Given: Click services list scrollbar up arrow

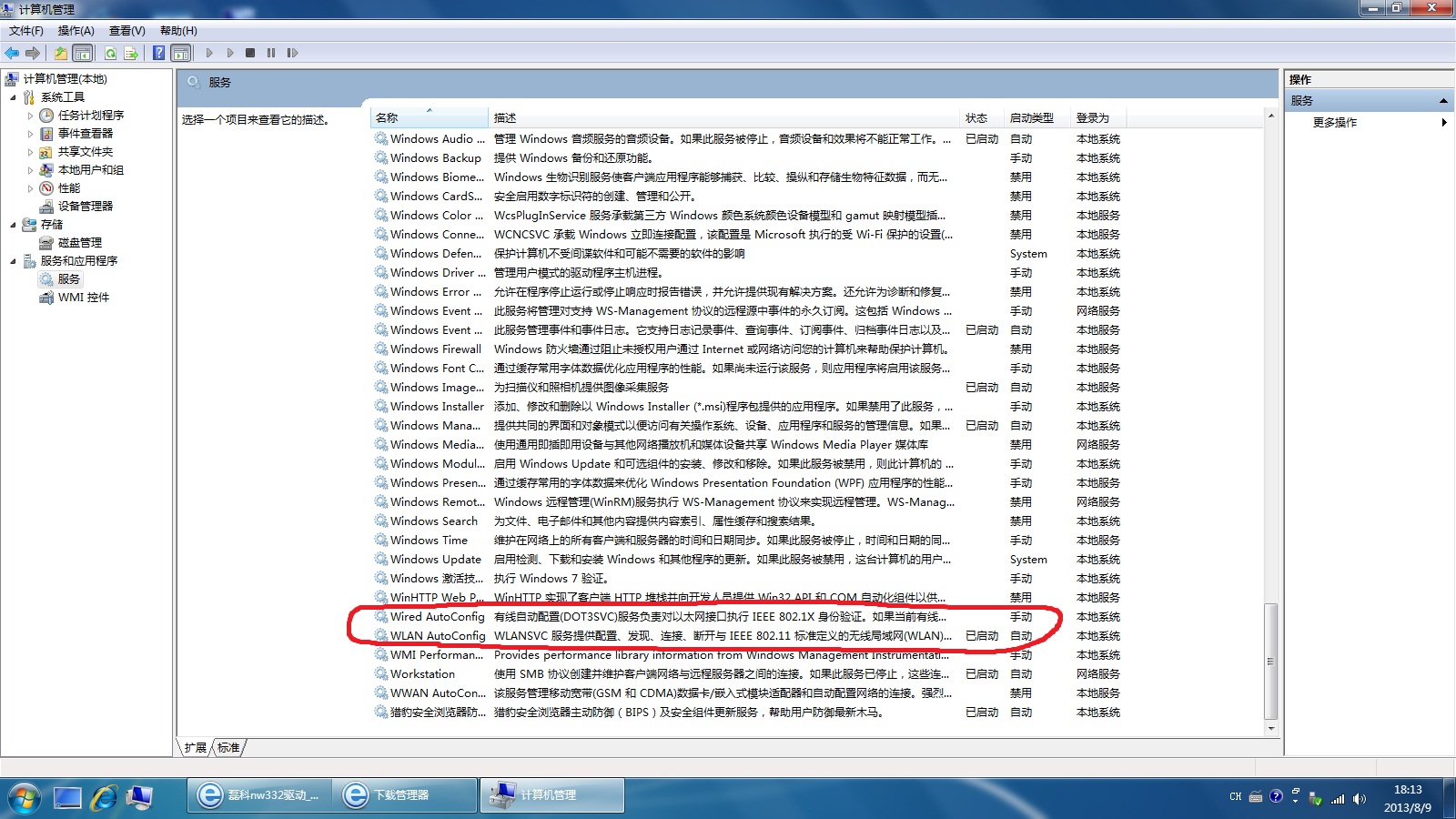Looking at the screenshot, I should (1270, 116).
